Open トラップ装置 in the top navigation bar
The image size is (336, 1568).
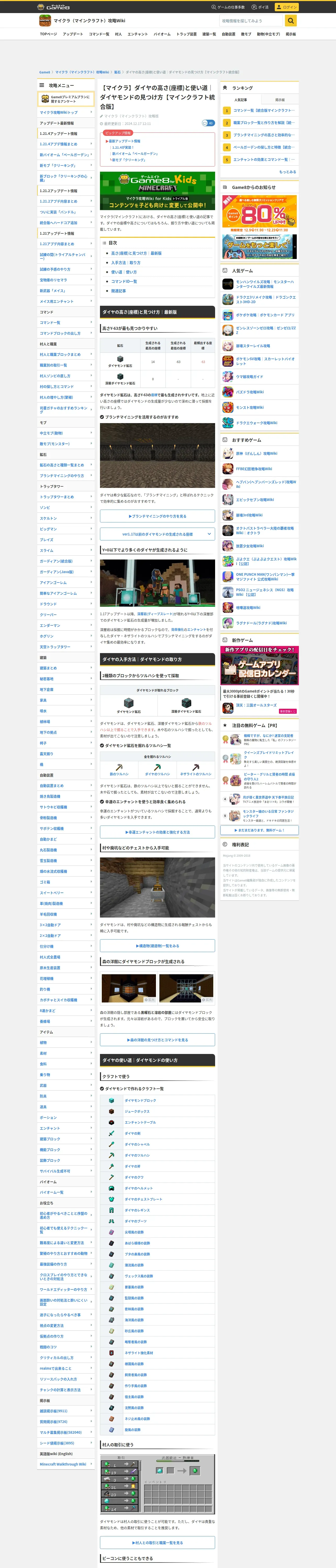pyautogui.click(x=187, y=34)
